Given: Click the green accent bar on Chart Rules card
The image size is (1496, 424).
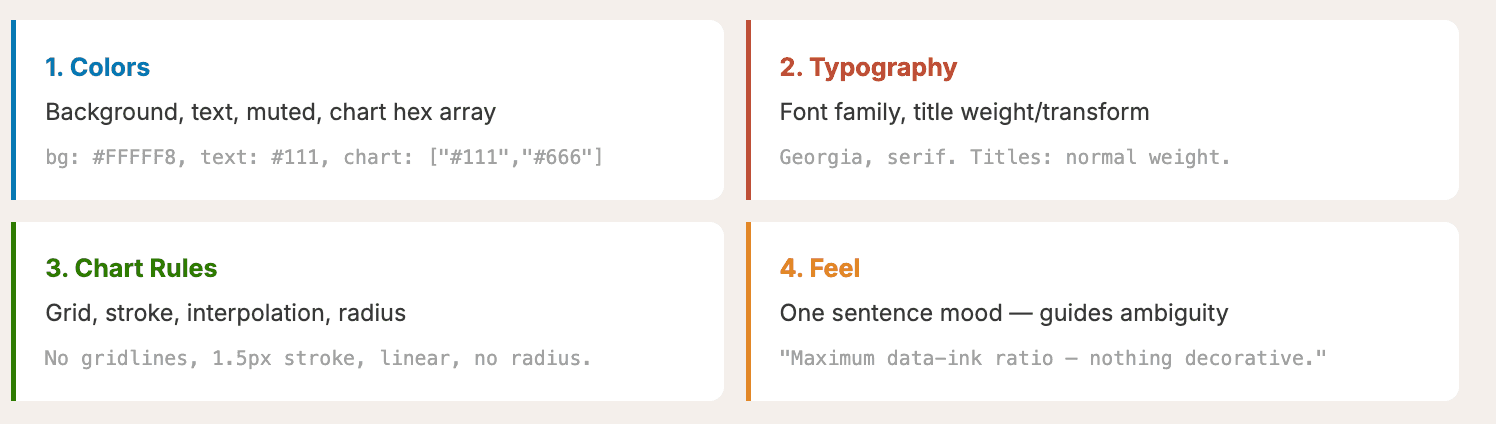Looking at the screenshot, I should point(13,311).
